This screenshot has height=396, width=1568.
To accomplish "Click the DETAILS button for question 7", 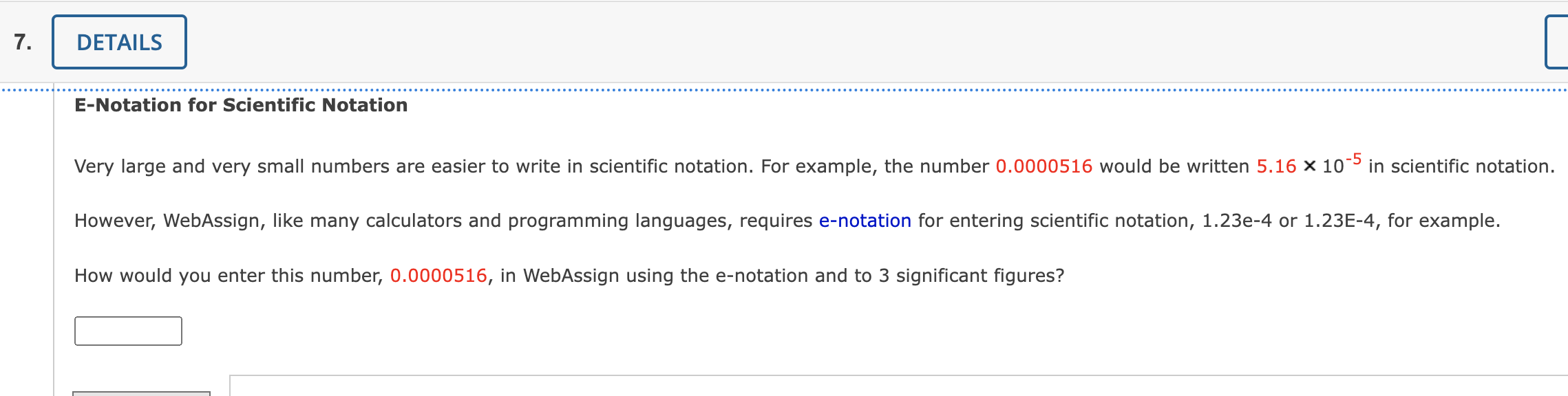I will [118, 41].
